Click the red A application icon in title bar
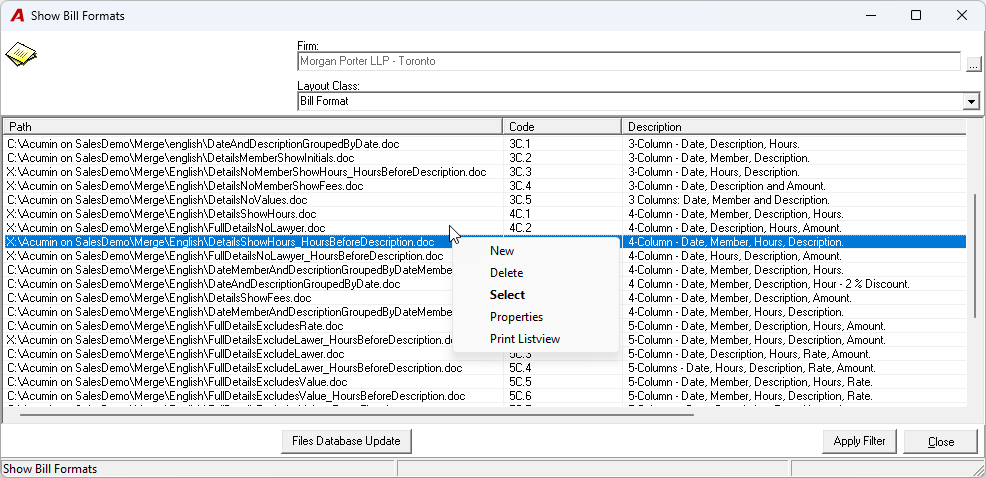Screen dimensions: 986x478 click(18, 16)
